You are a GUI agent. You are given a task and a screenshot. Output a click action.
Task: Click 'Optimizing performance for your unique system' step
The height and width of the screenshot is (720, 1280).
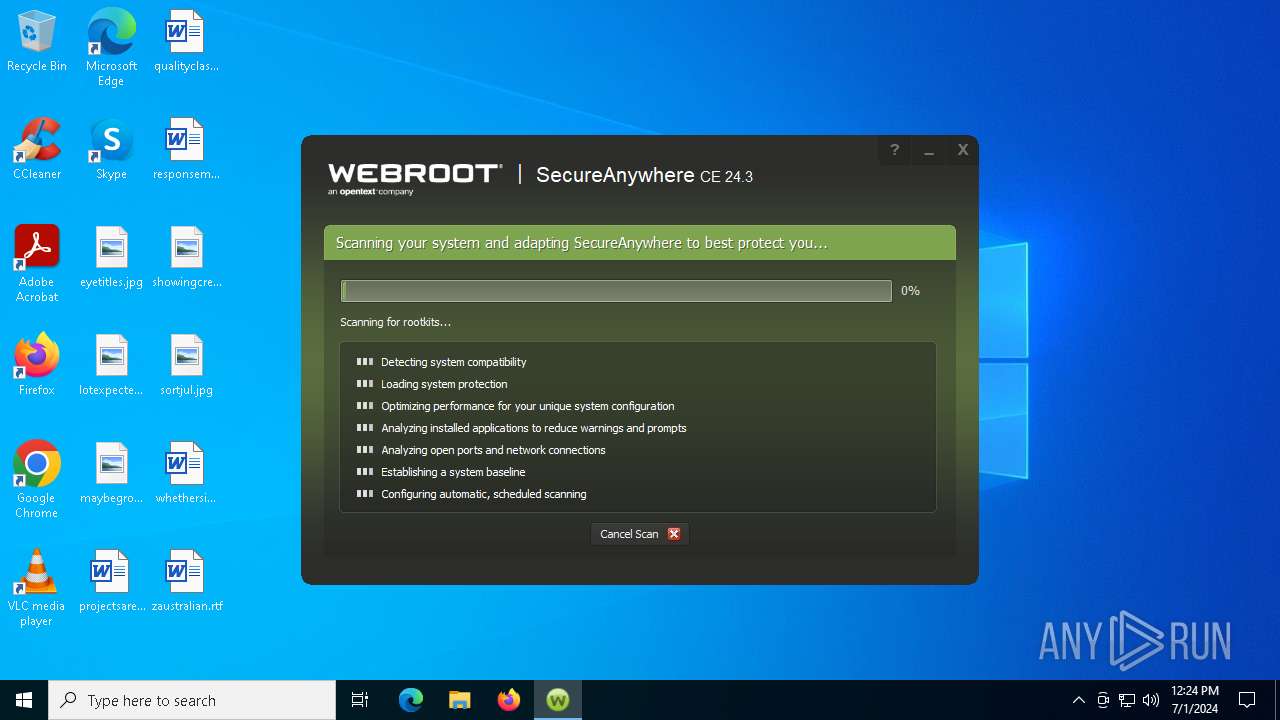[x=527, y=406]
